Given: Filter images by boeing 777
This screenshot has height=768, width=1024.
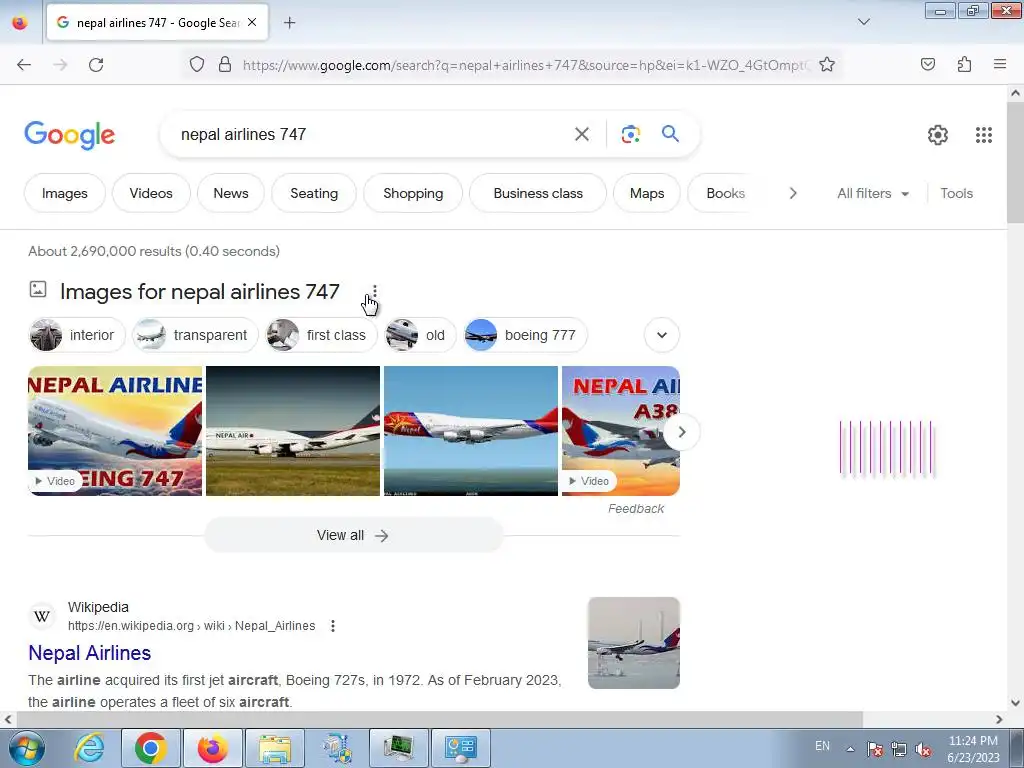Looking at the screenshot, I should [x=525, y=335].
